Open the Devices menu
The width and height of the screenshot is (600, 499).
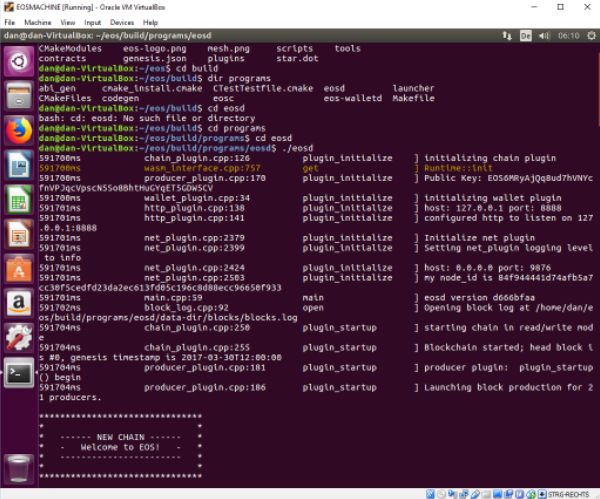click(122, 22)
